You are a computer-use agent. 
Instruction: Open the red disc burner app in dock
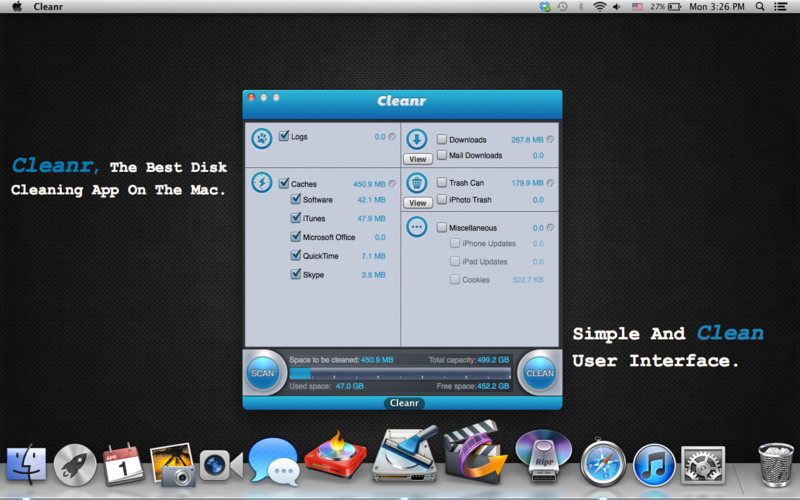[x=335, y=455]
